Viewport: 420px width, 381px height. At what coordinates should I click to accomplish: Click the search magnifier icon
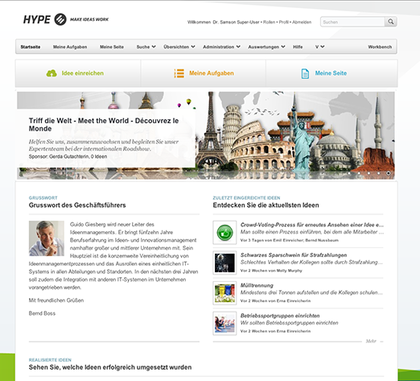tap(390, 22)
